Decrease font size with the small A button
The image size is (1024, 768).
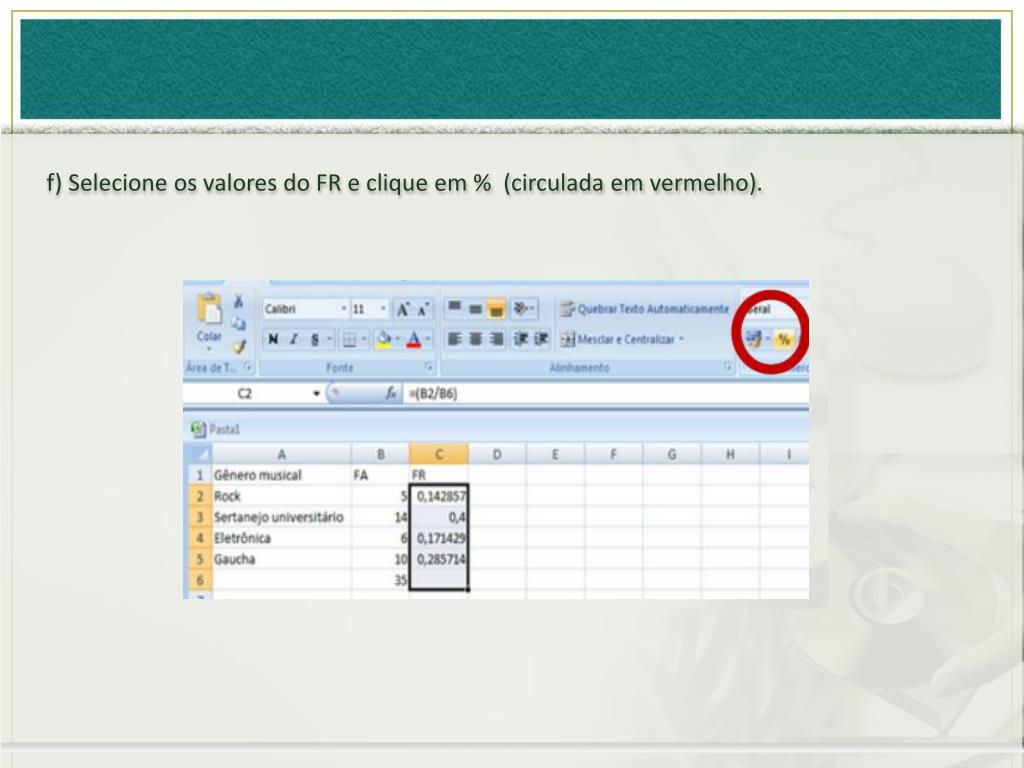point(423,310)
